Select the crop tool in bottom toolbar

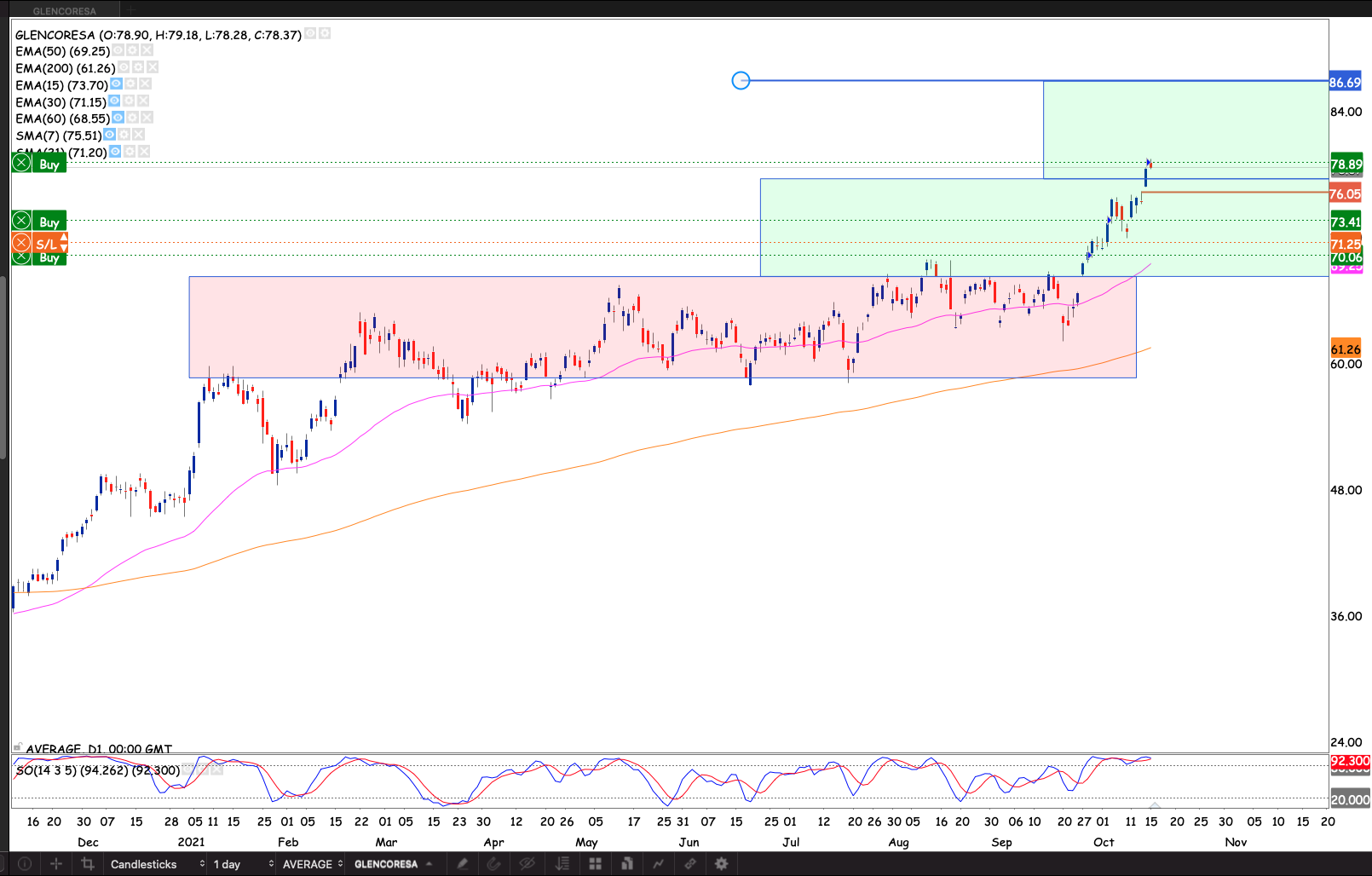click(x=87, y=863)
